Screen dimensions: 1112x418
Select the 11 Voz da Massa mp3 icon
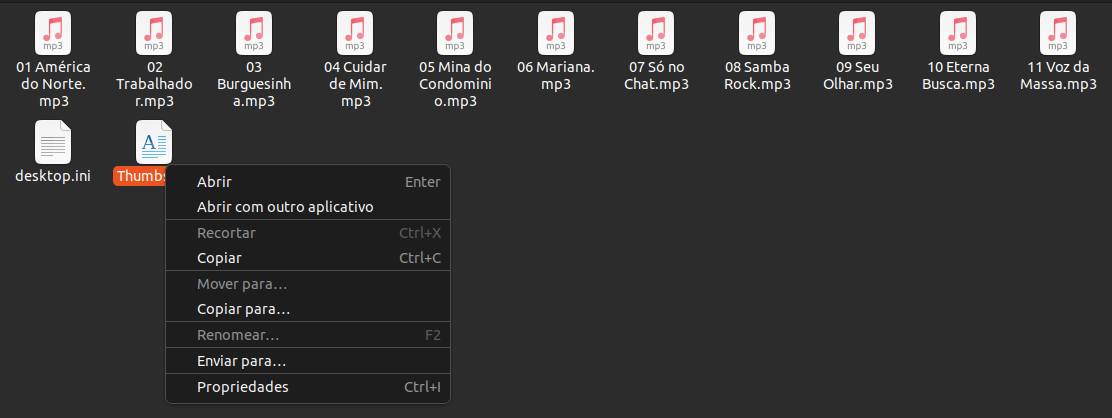[x=1058, y=33]
